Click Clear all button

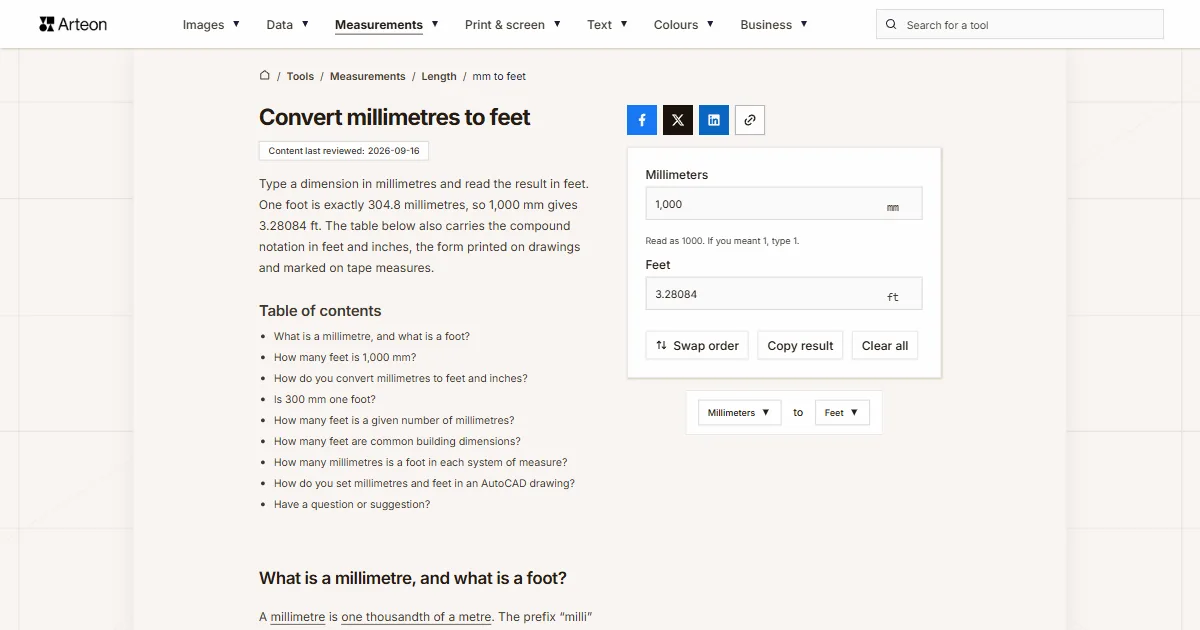[x=885, y=345]
